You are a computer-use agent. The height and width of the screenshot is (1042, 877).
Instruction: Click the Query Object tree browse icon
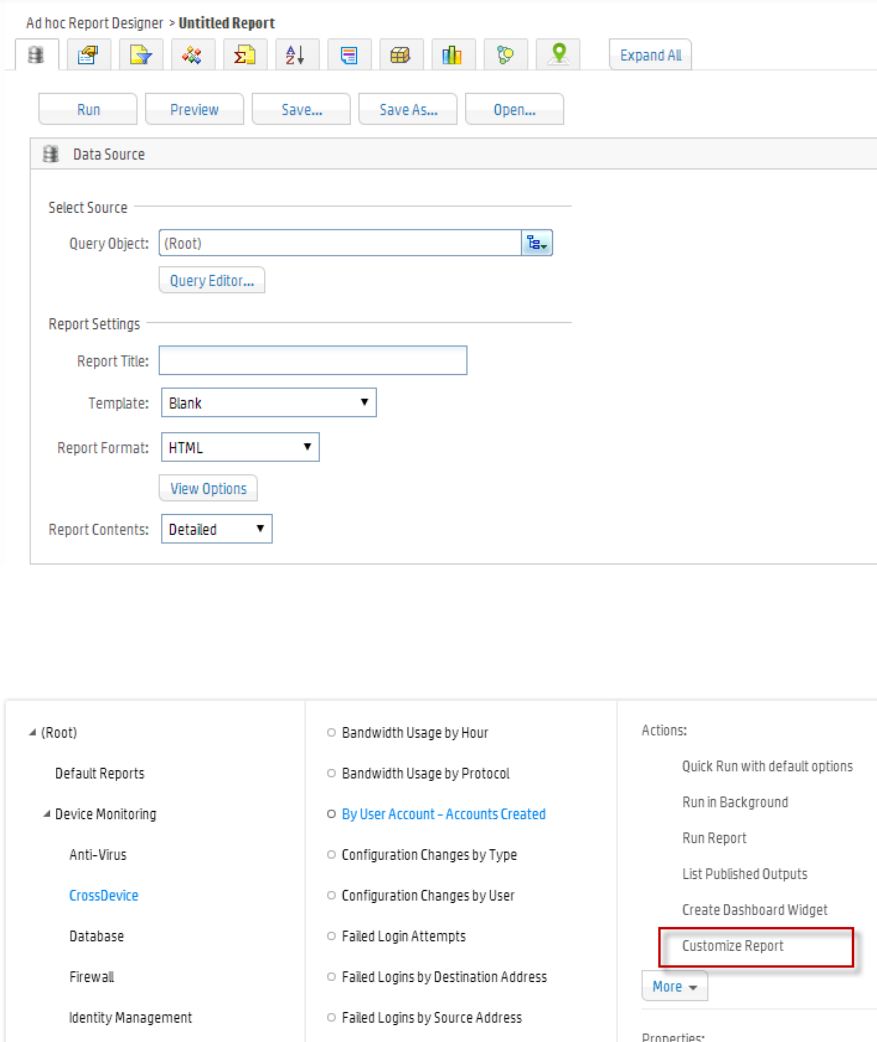pyautogui.click(x=537, y=243)
